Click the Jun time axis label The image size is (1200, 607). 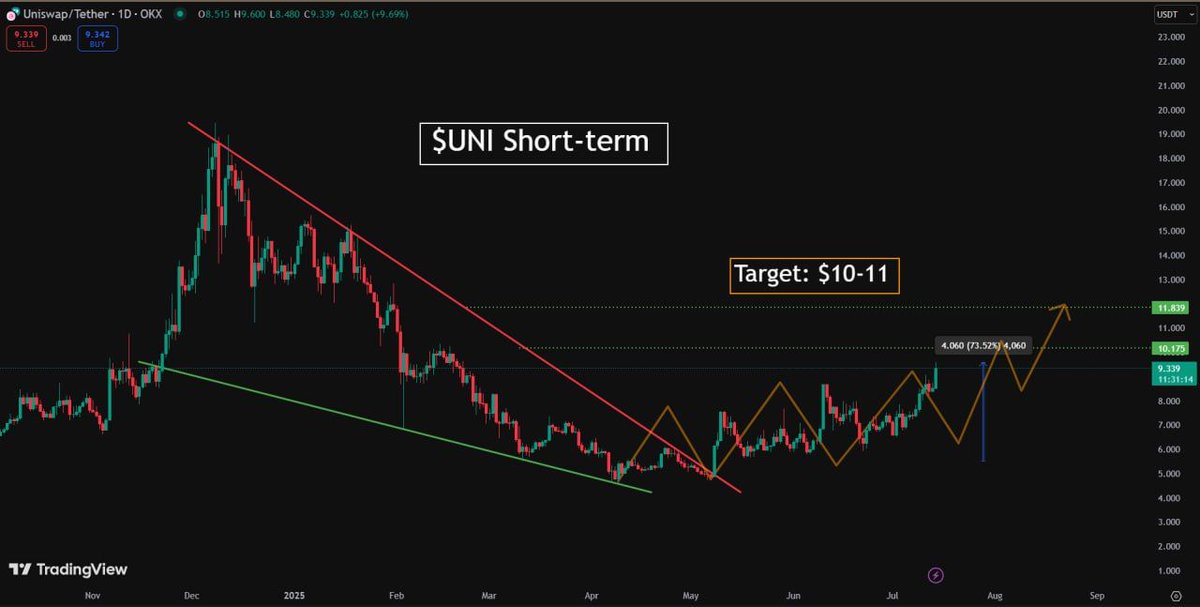click(x=794, y=594)
